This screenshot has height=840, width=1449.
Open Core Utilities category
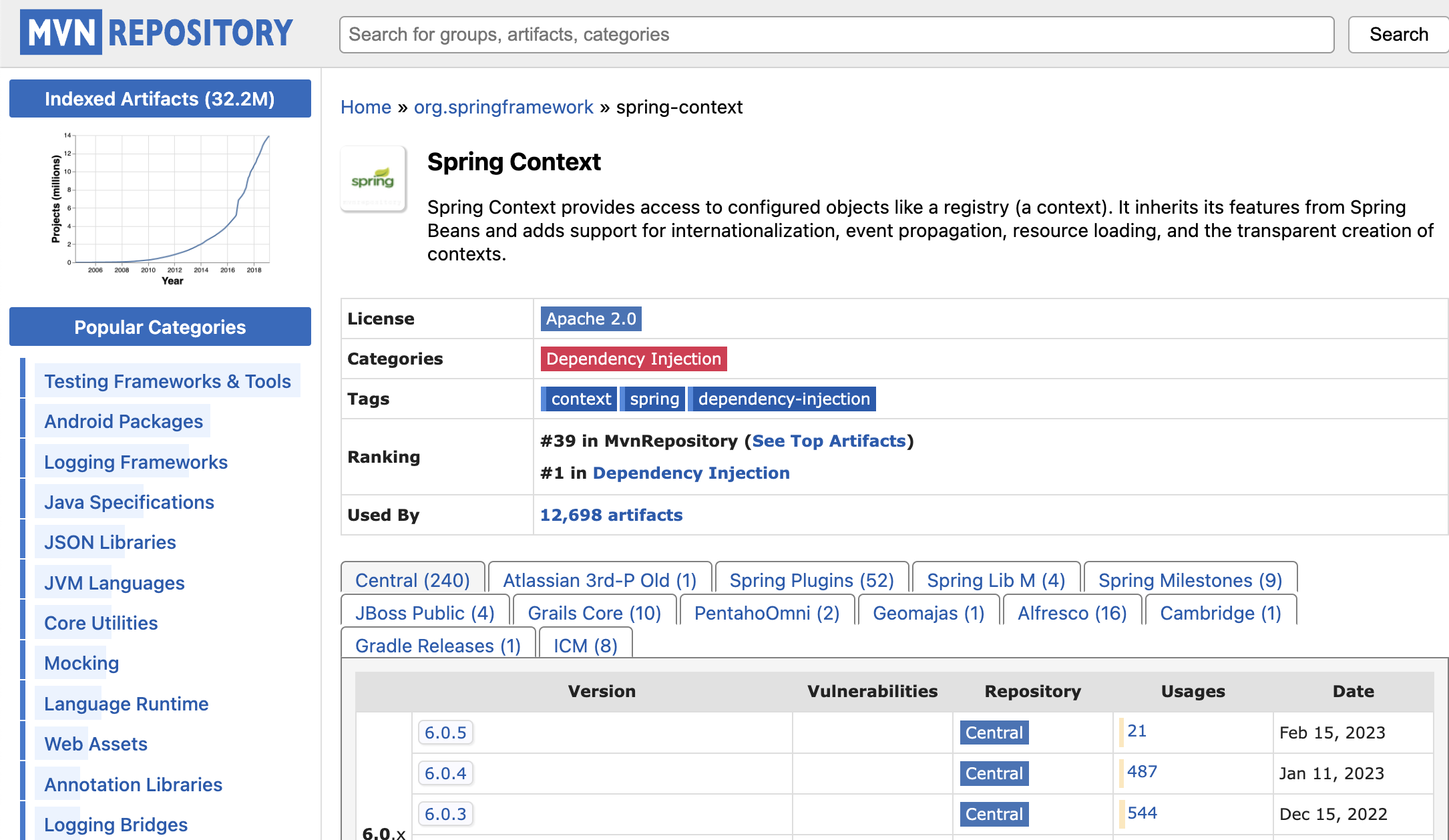click(x=101, y=623)
